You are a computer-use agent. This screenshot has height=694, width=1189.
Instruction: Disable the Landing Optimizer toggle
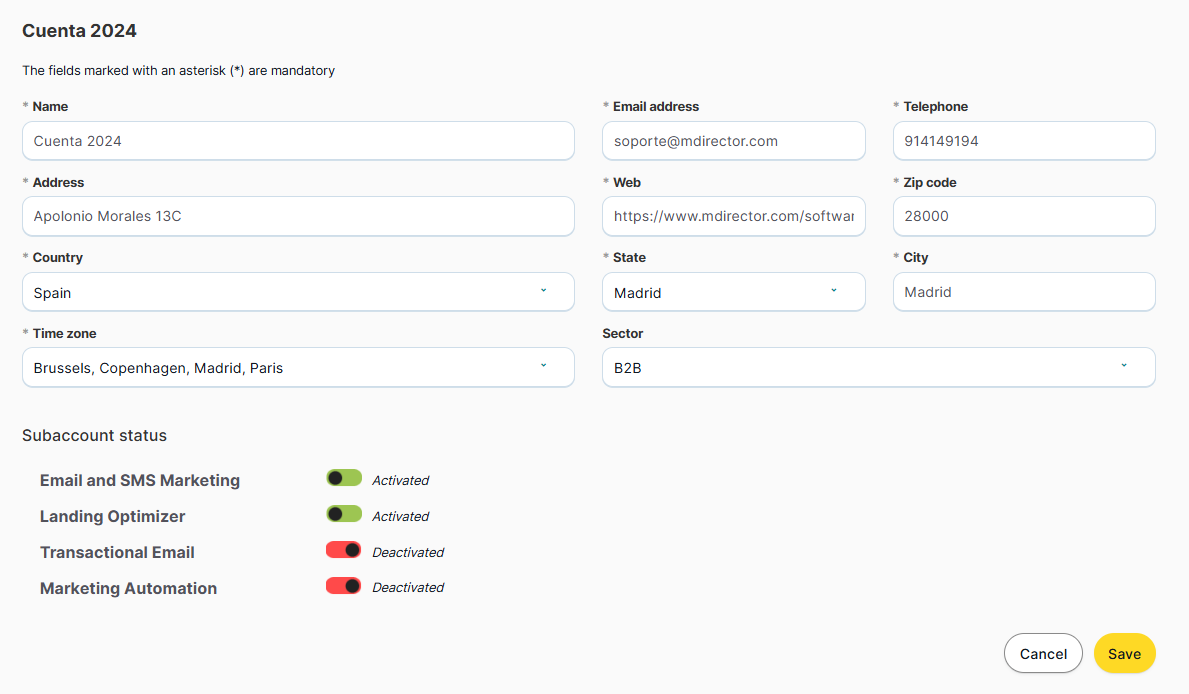coord(344,514)
